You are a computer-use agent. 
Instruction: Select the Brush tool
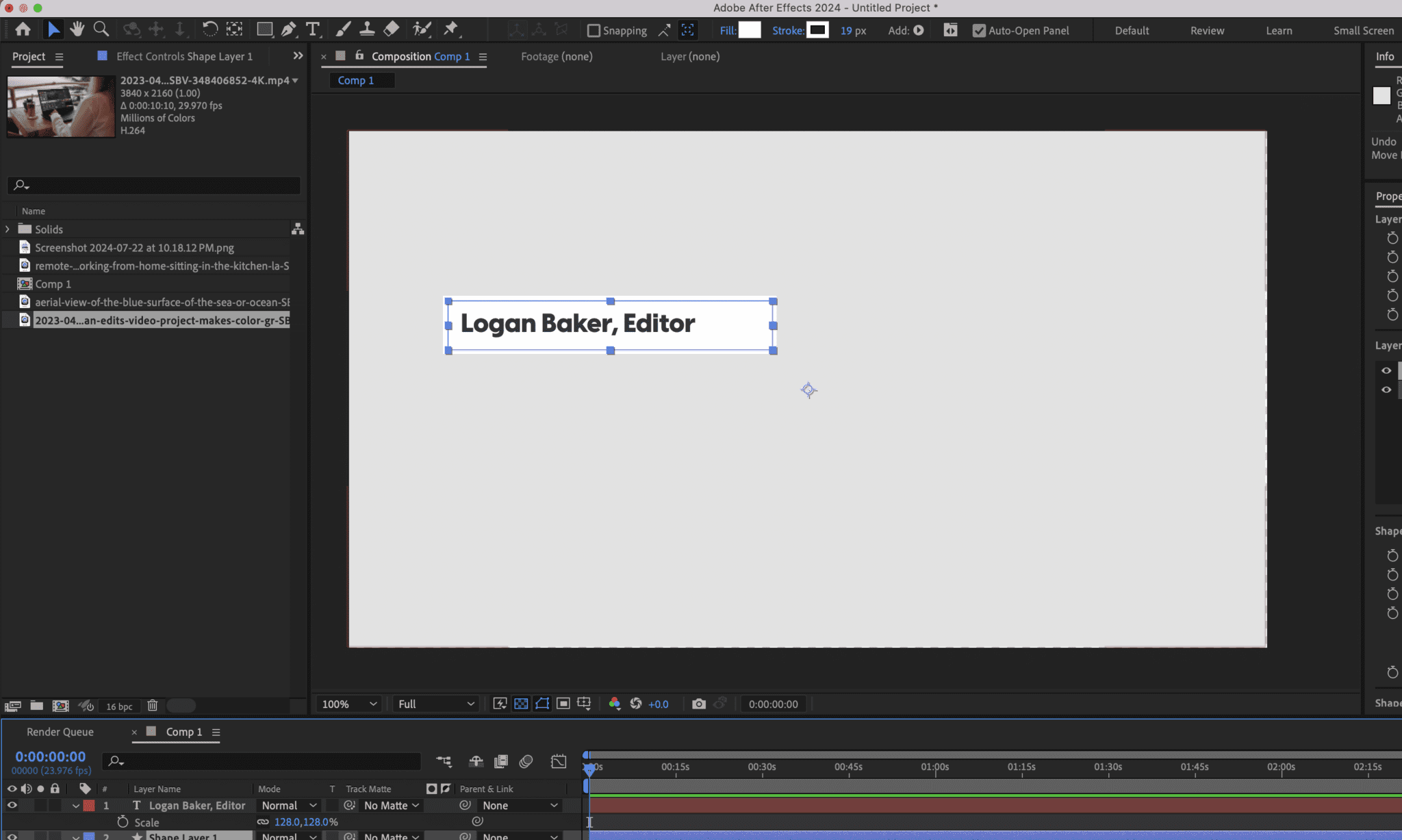(342, 29)
